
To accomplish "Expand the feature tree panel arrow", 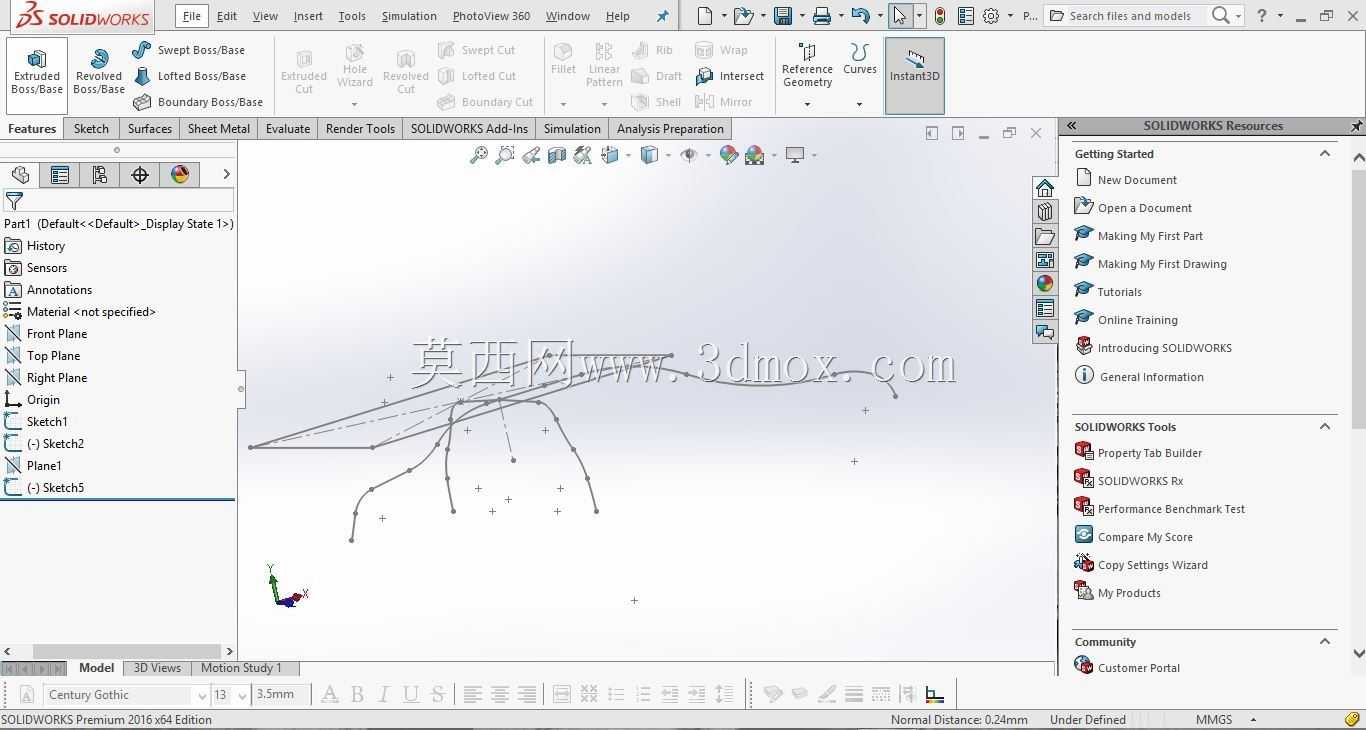I will pyautogui.click(x=226, y=175).
